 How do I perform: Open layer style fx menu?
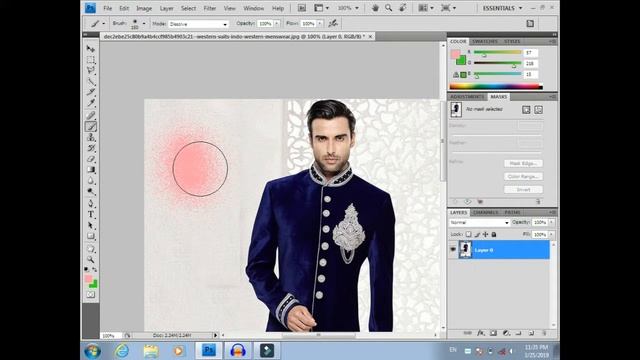(481, 333)
